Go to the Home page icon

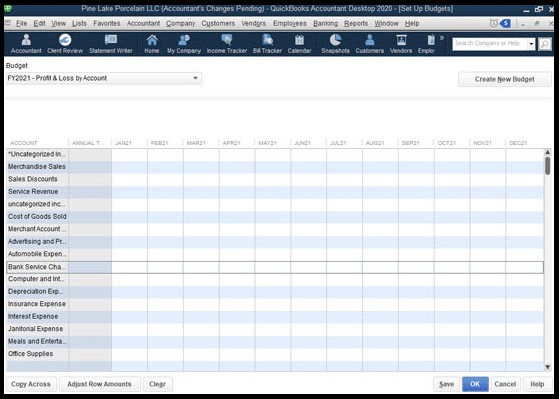click(x=152, y=44)
